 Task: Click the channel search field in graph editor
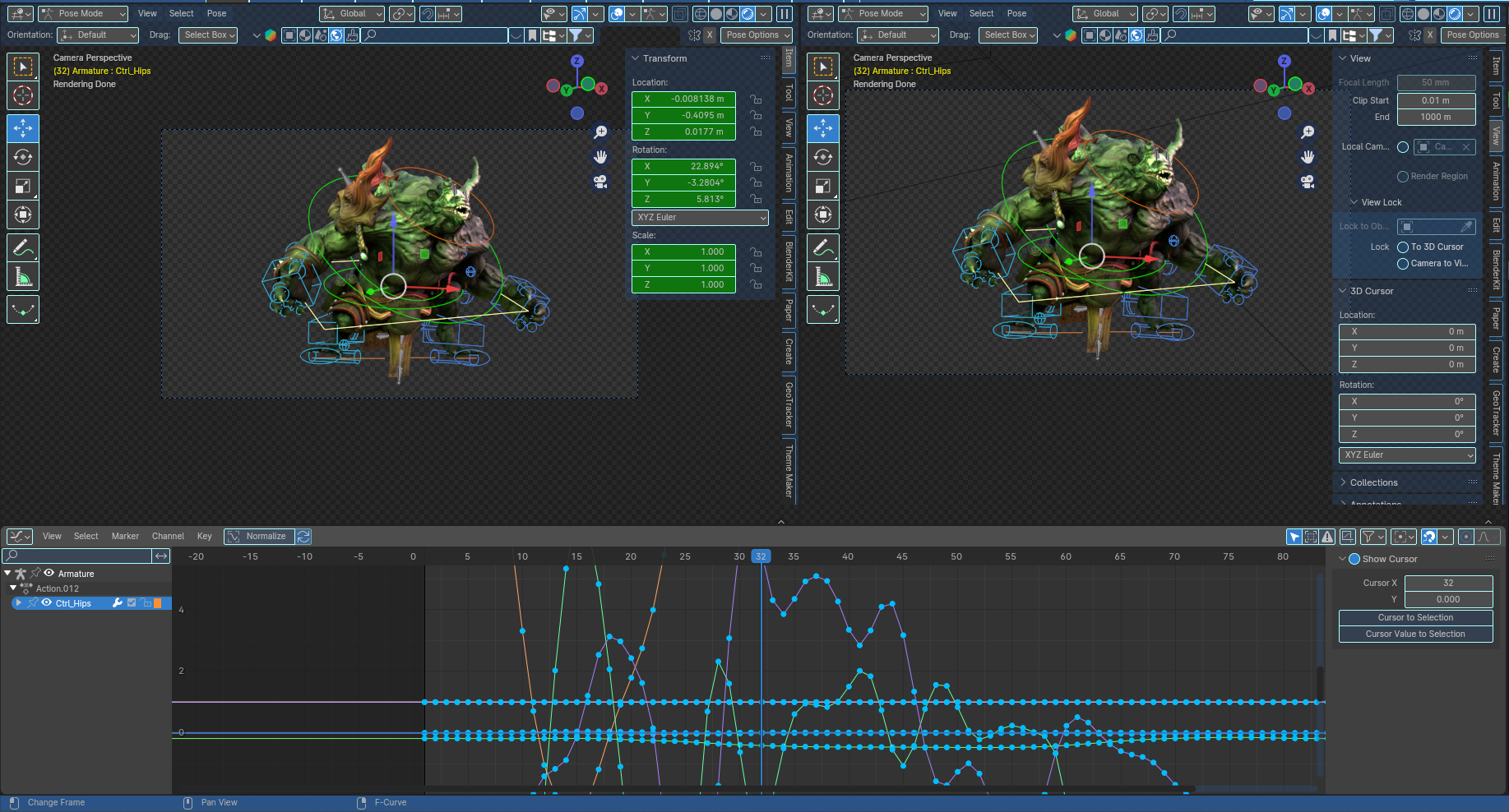coord(77,556)
